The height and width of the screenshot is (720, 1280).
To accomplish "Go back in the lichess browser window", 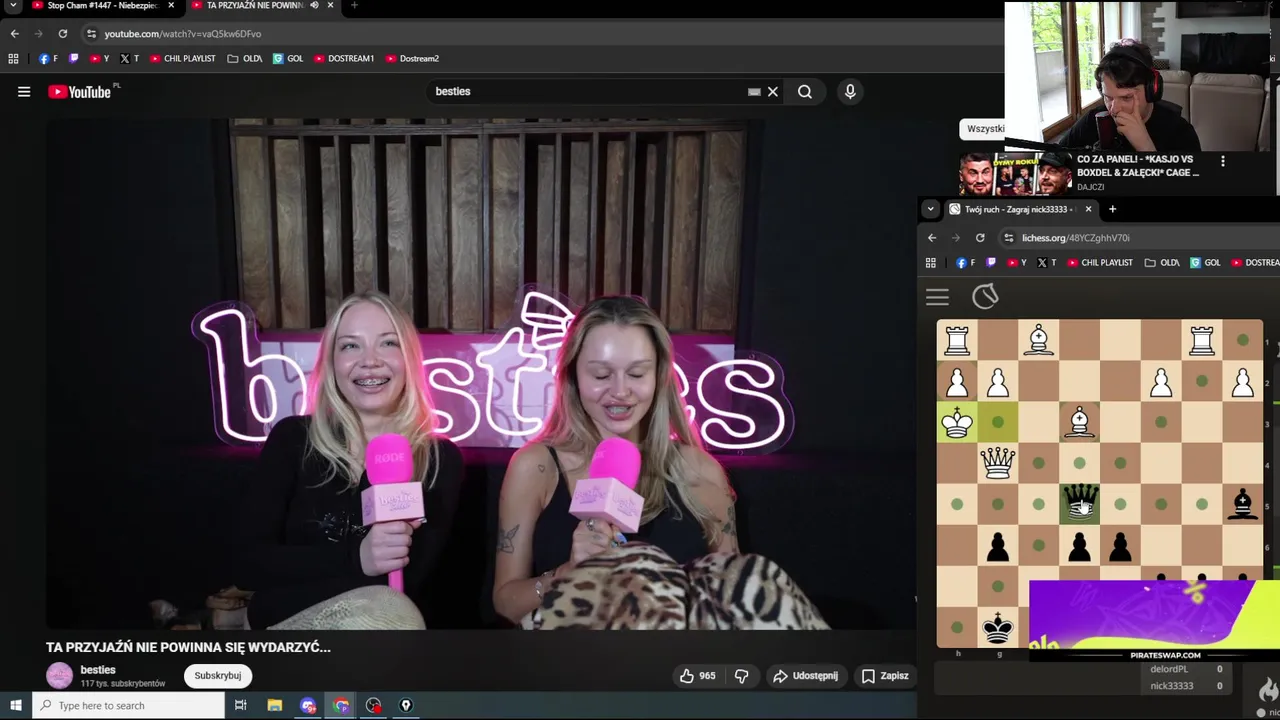I will pos(932,238).
